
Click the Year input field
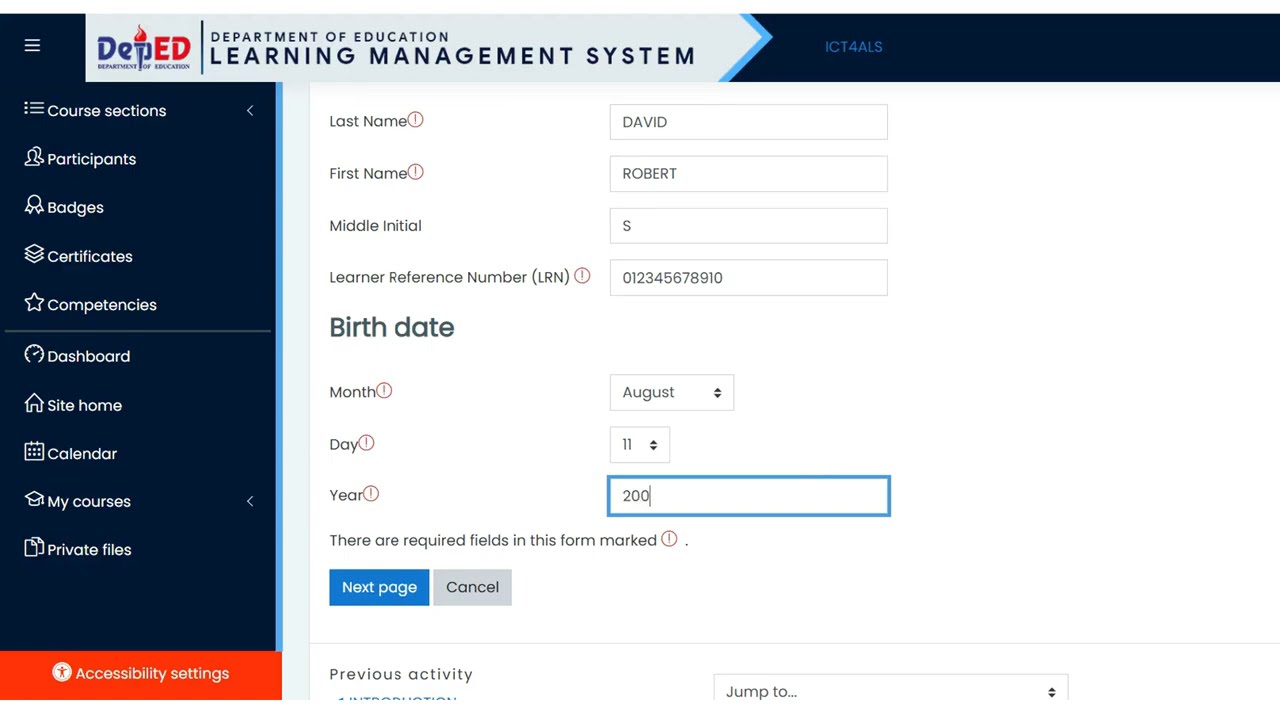click(748, 496)
